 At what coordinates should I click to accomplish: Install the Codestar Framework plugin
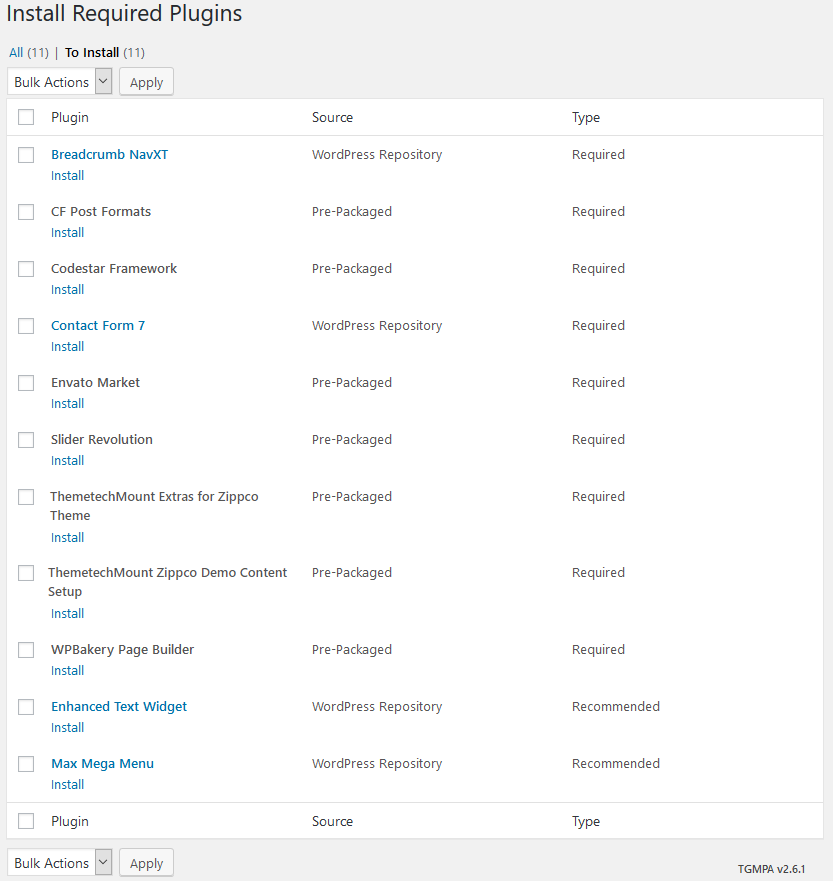(67, 289)
